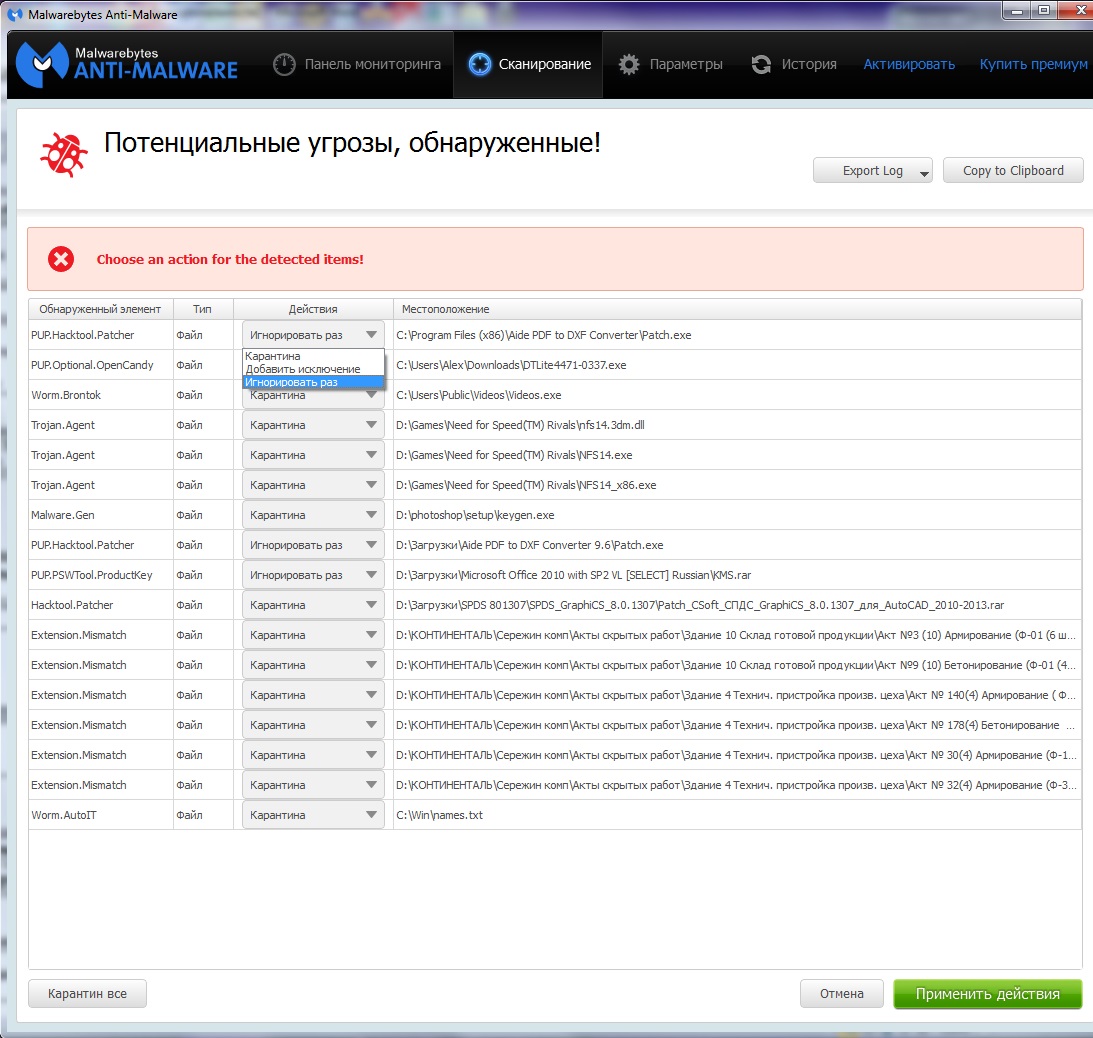1093x1038 pixels.
Task: Select the Malware.Gen entry
Action: (x=63, y=515)
